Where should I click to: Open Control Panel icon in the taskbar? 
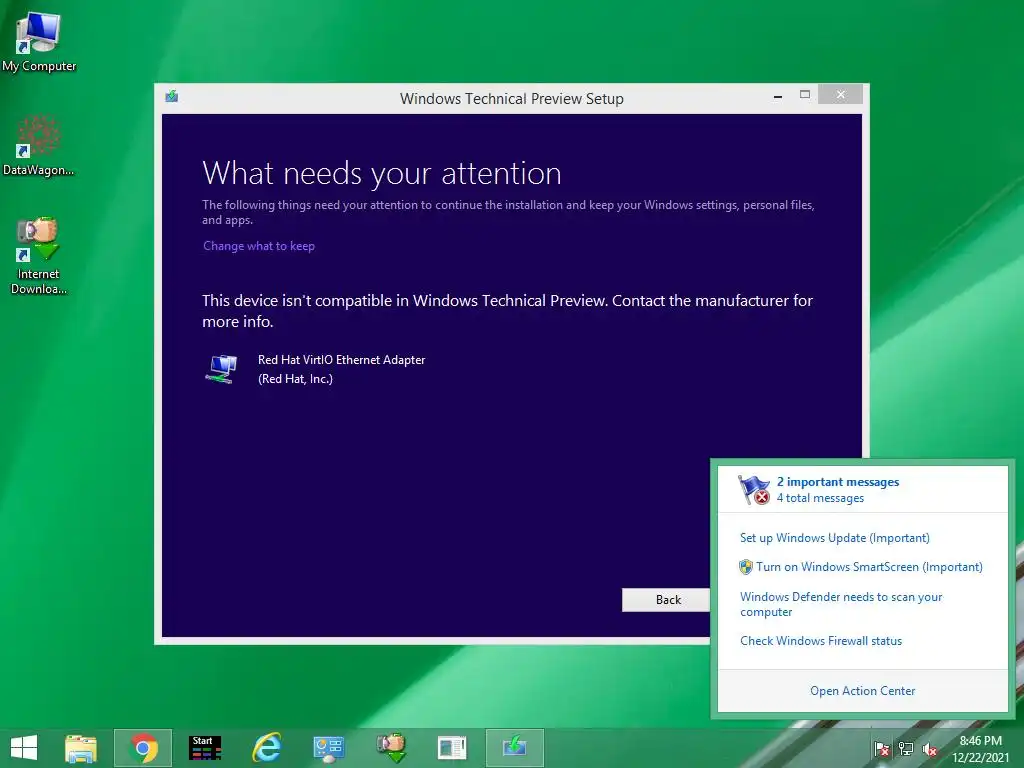328,748
